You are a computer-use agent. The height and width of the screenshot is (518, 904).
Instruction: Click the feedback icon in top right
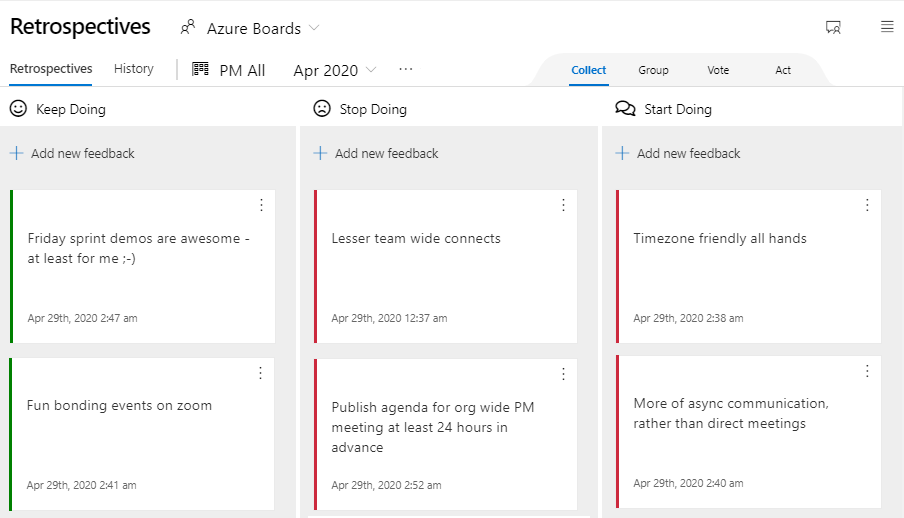[x=833, y=27]
